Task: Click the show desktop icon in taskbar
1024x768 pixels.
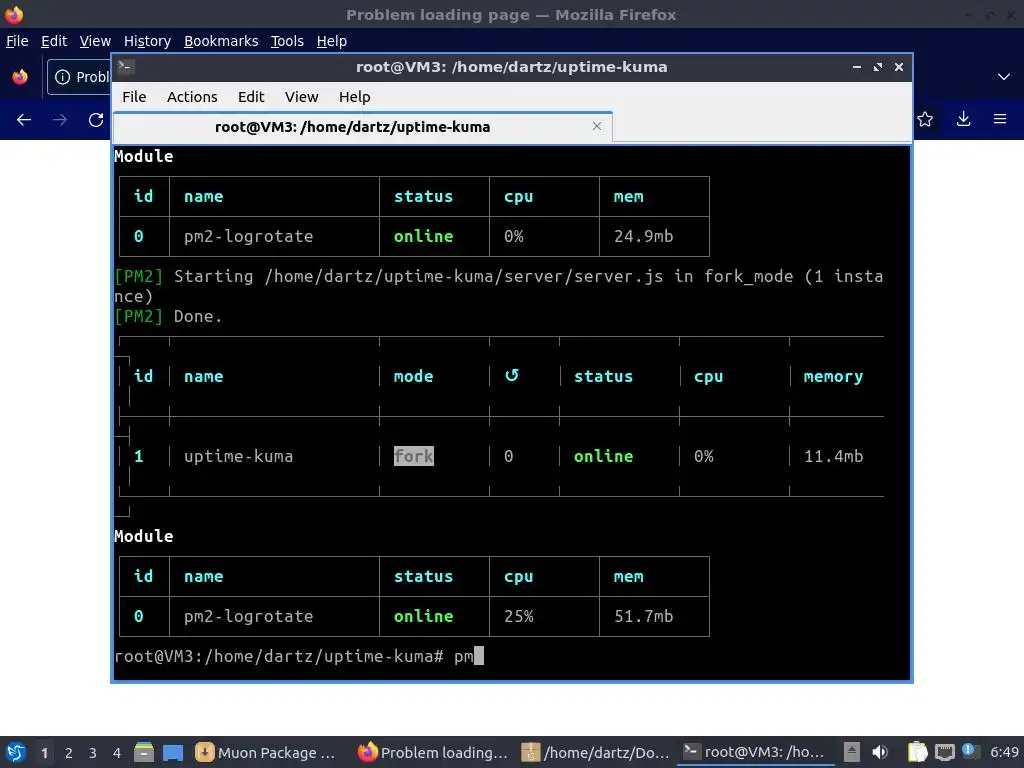Action: tap(172, 752)
